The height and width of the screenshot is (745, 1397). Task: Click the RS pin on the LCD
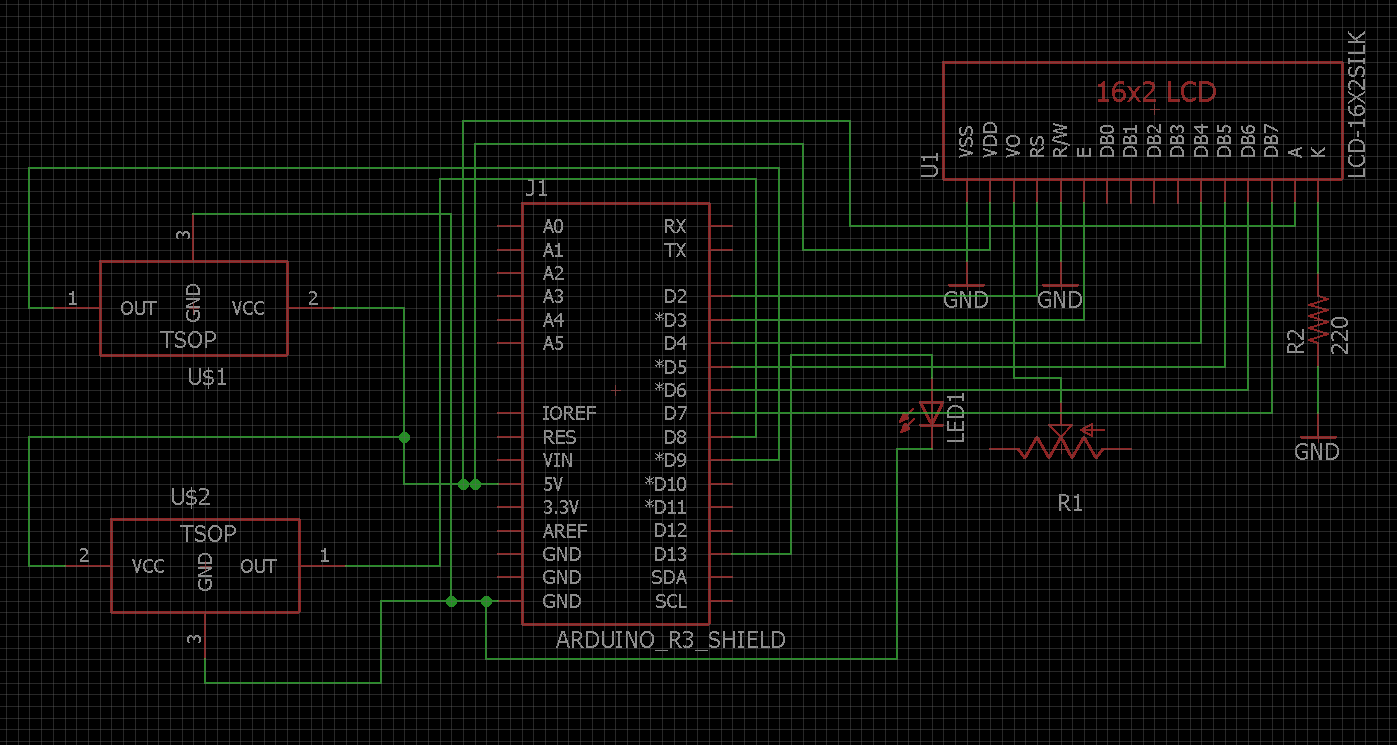point(1037,148)
